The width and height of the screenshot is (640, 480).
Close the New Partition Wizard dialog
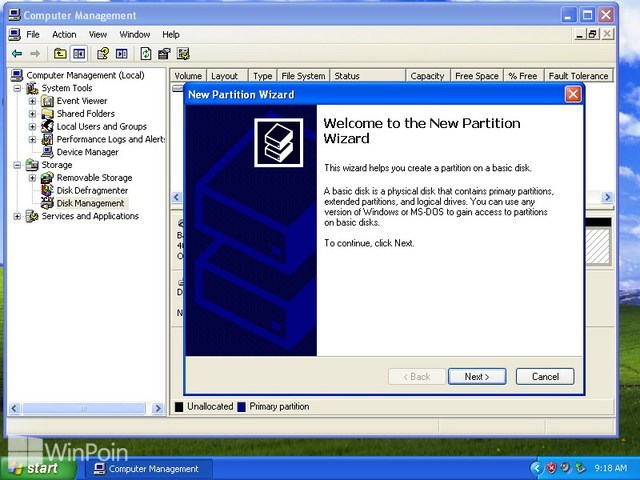tap(573, 94)
